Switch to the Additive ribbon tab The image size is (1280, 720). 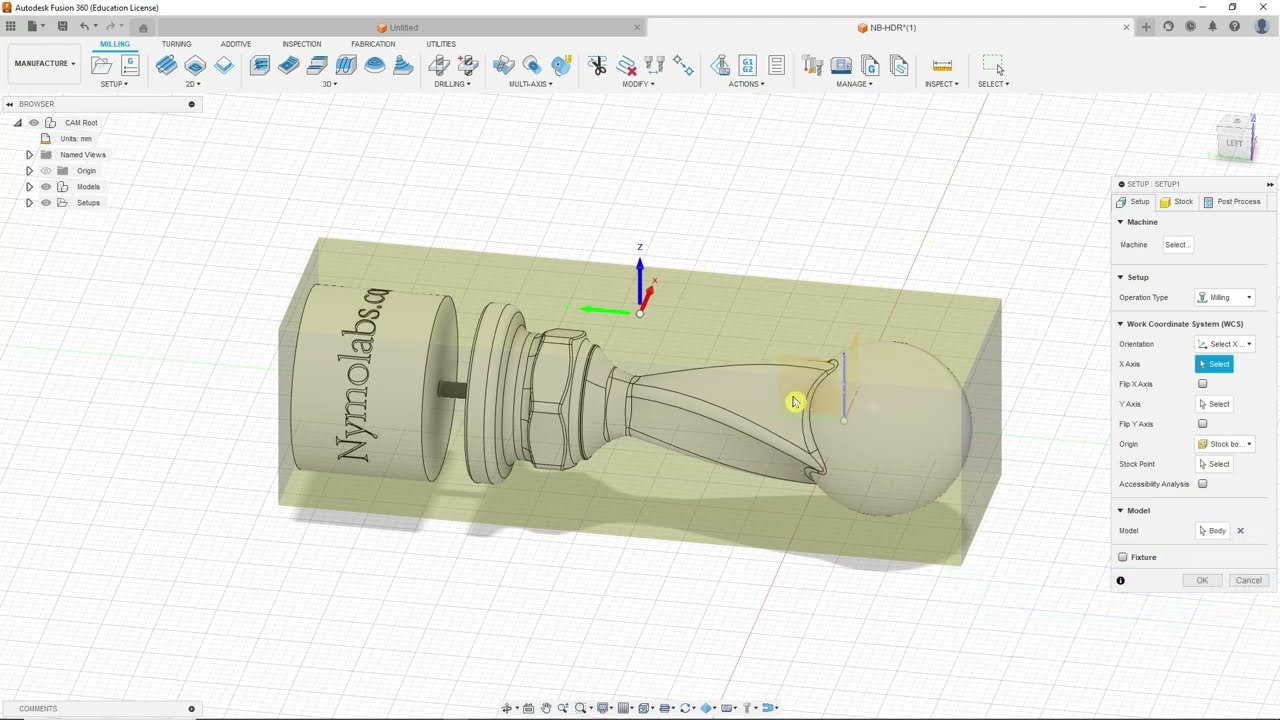[236, 44]
